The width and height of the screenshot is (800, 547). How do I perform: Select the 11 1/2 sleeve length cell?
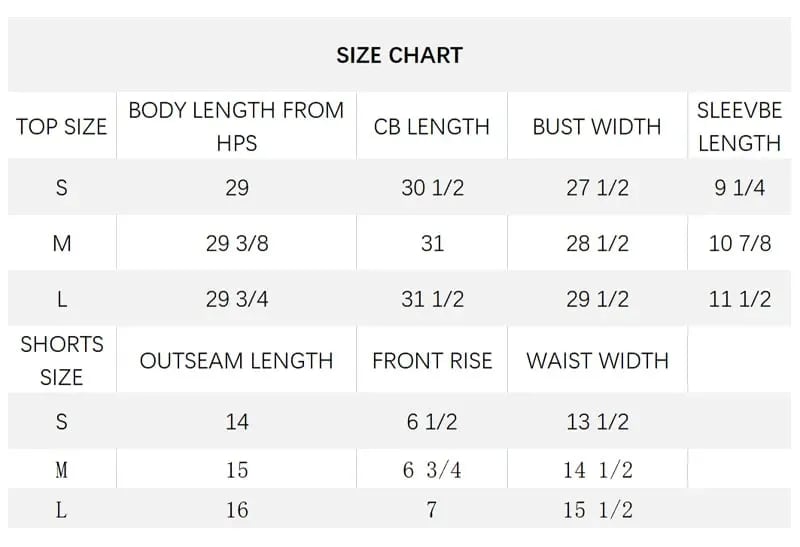click(739, 299)
